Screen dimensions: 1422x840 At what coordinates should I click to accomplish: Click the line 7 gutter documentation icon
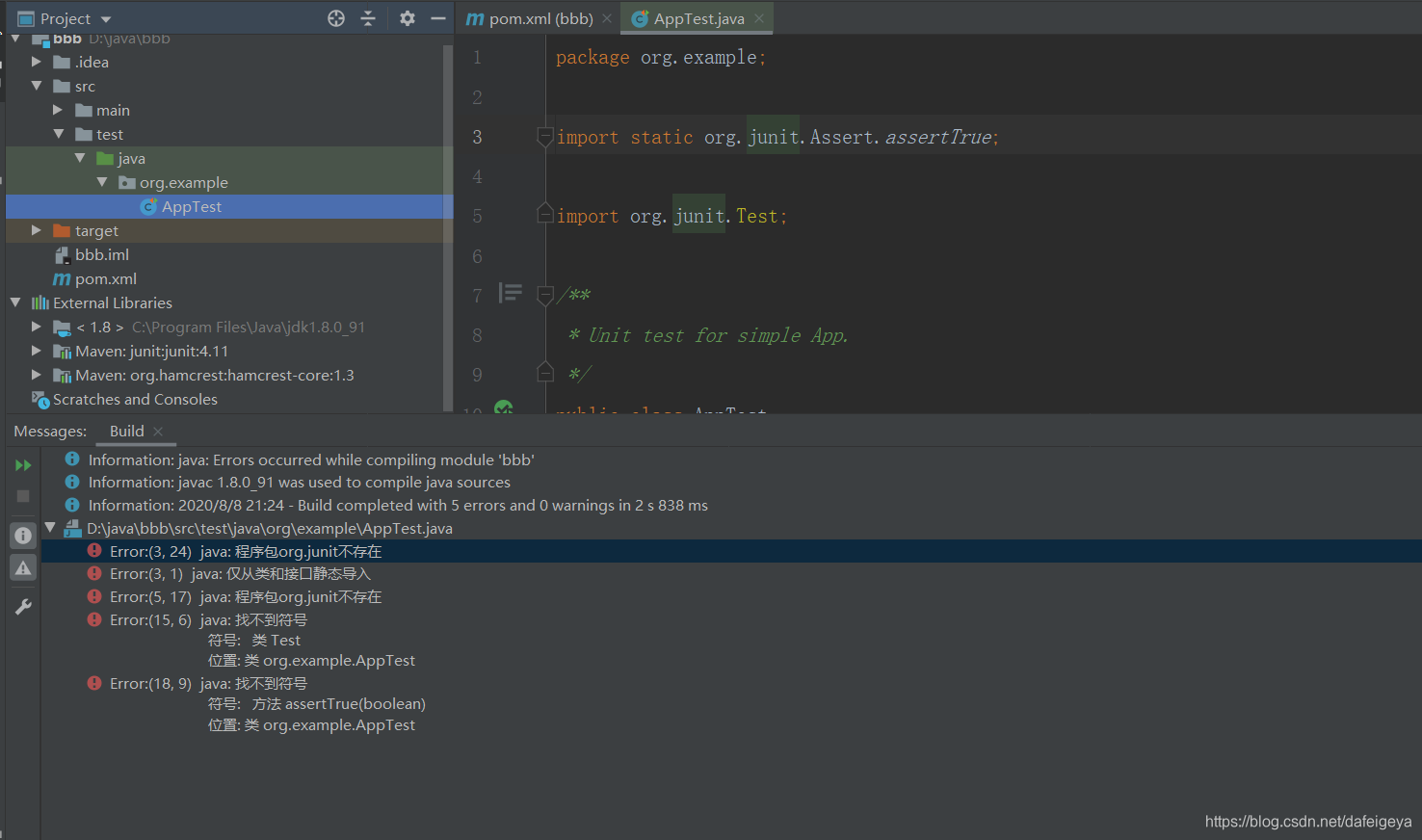(511, 292)
